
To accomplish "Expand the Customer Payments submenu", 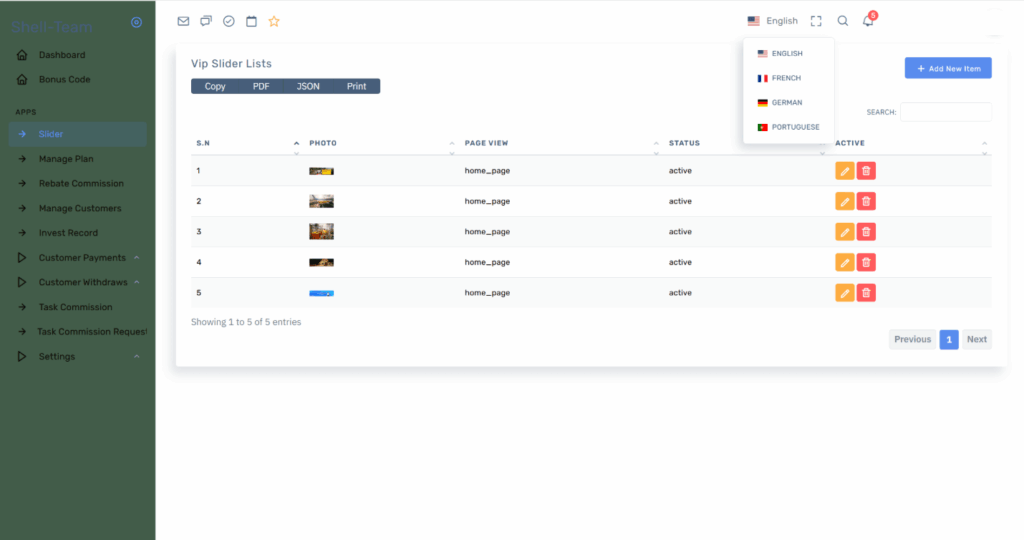I will 82,258.
